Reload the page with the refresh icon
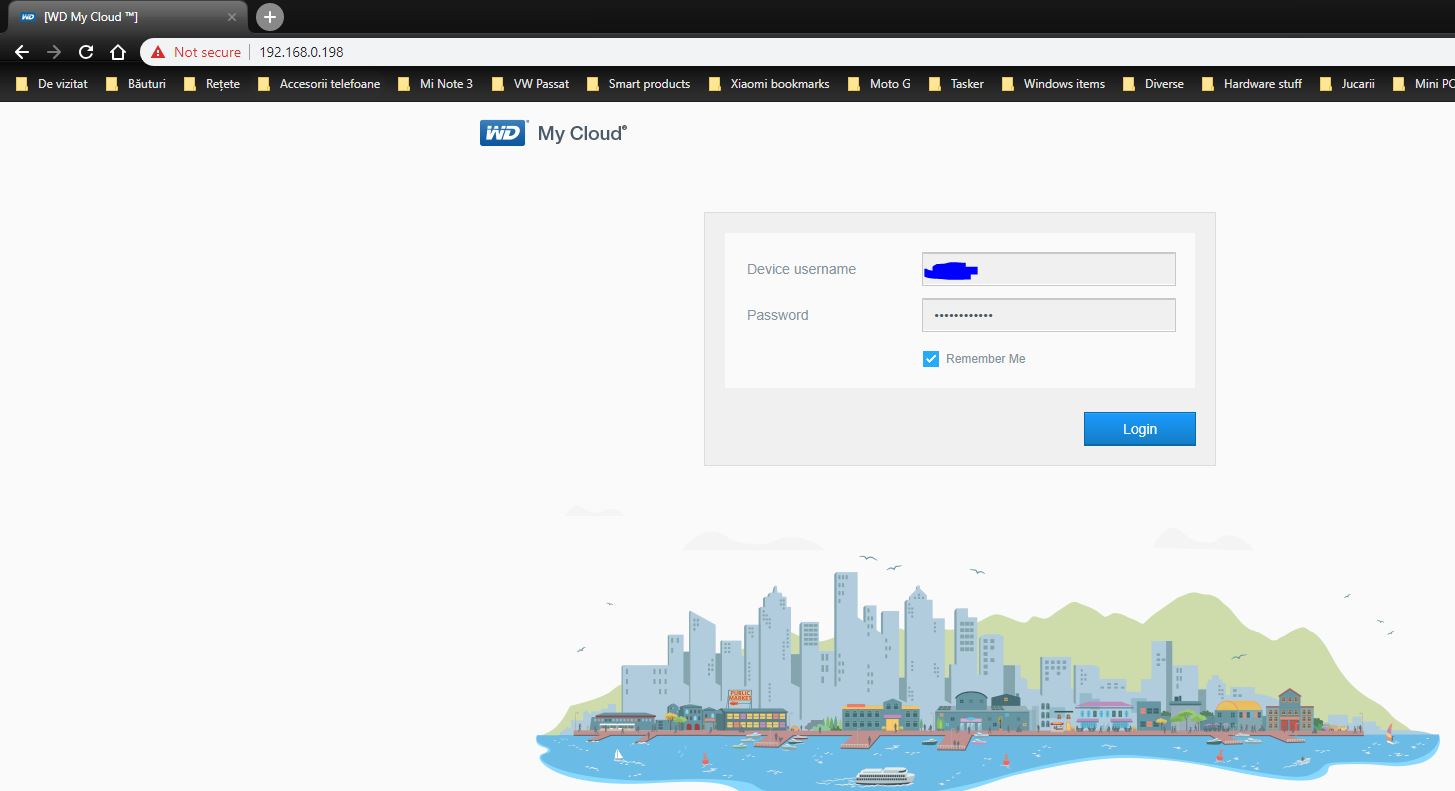 tap(86, 52)
